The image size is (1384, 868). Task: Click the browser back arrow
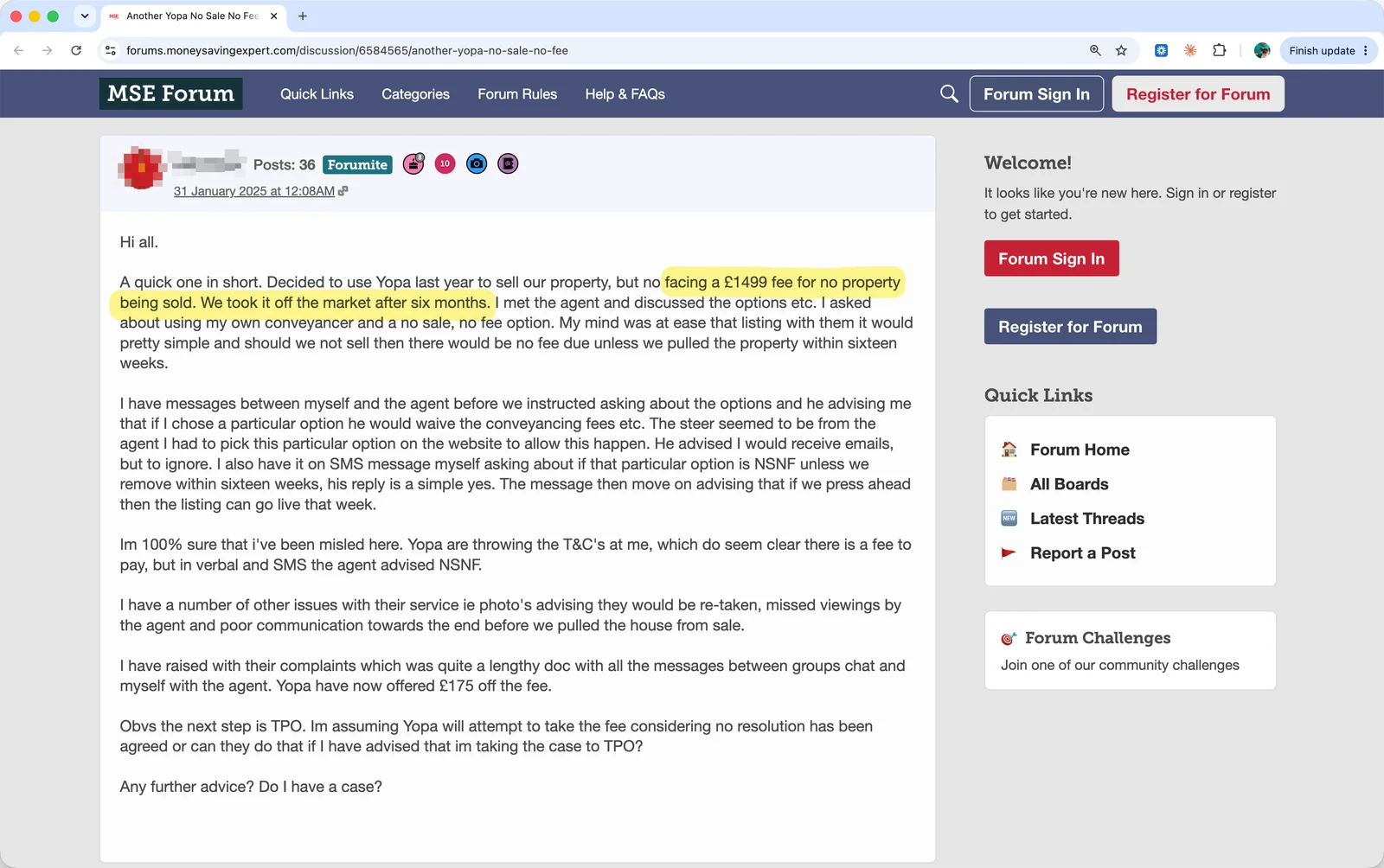tap(19, 50)
